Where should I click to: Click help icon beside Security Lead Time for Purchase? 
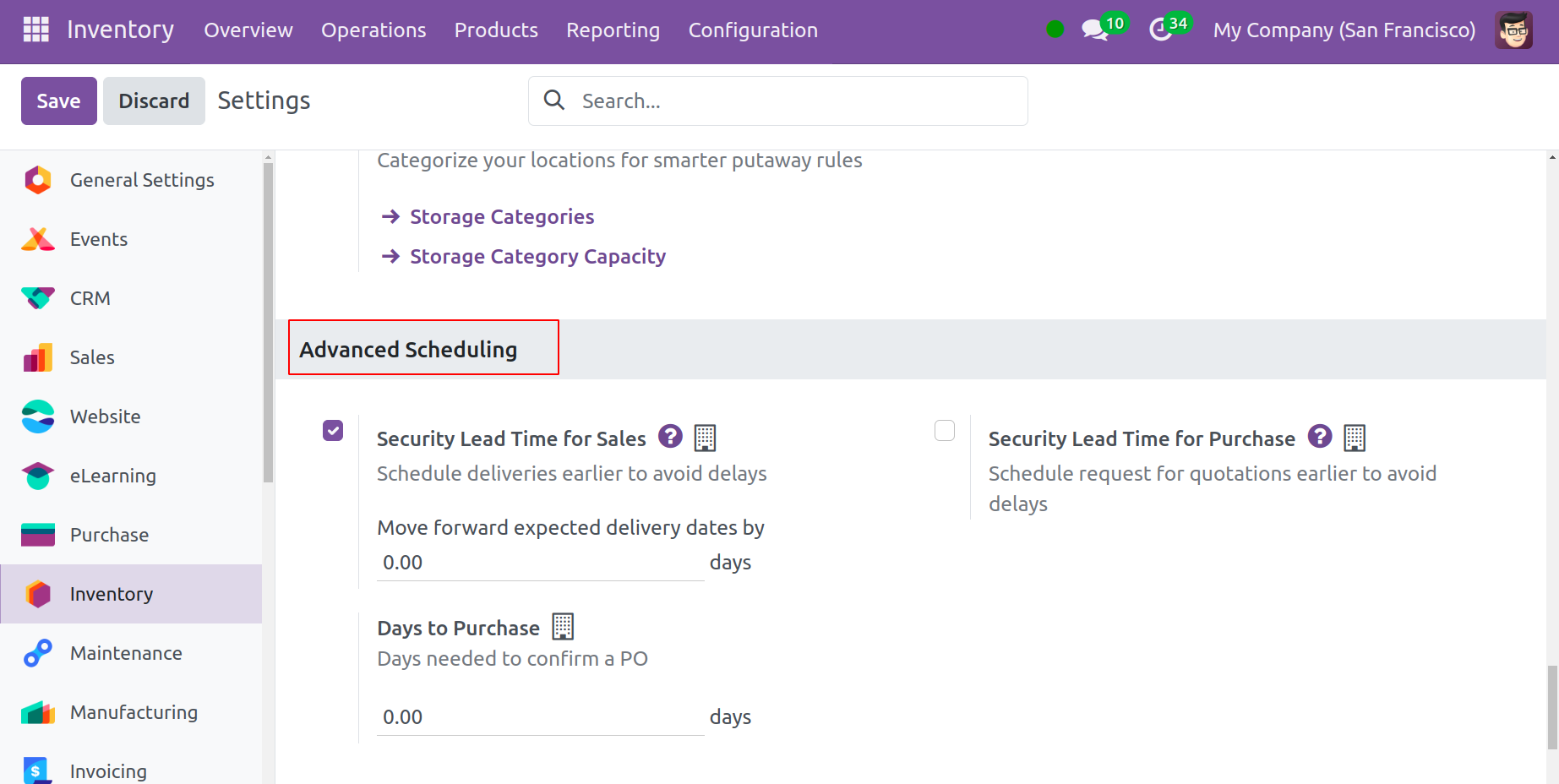point(1319,436)
